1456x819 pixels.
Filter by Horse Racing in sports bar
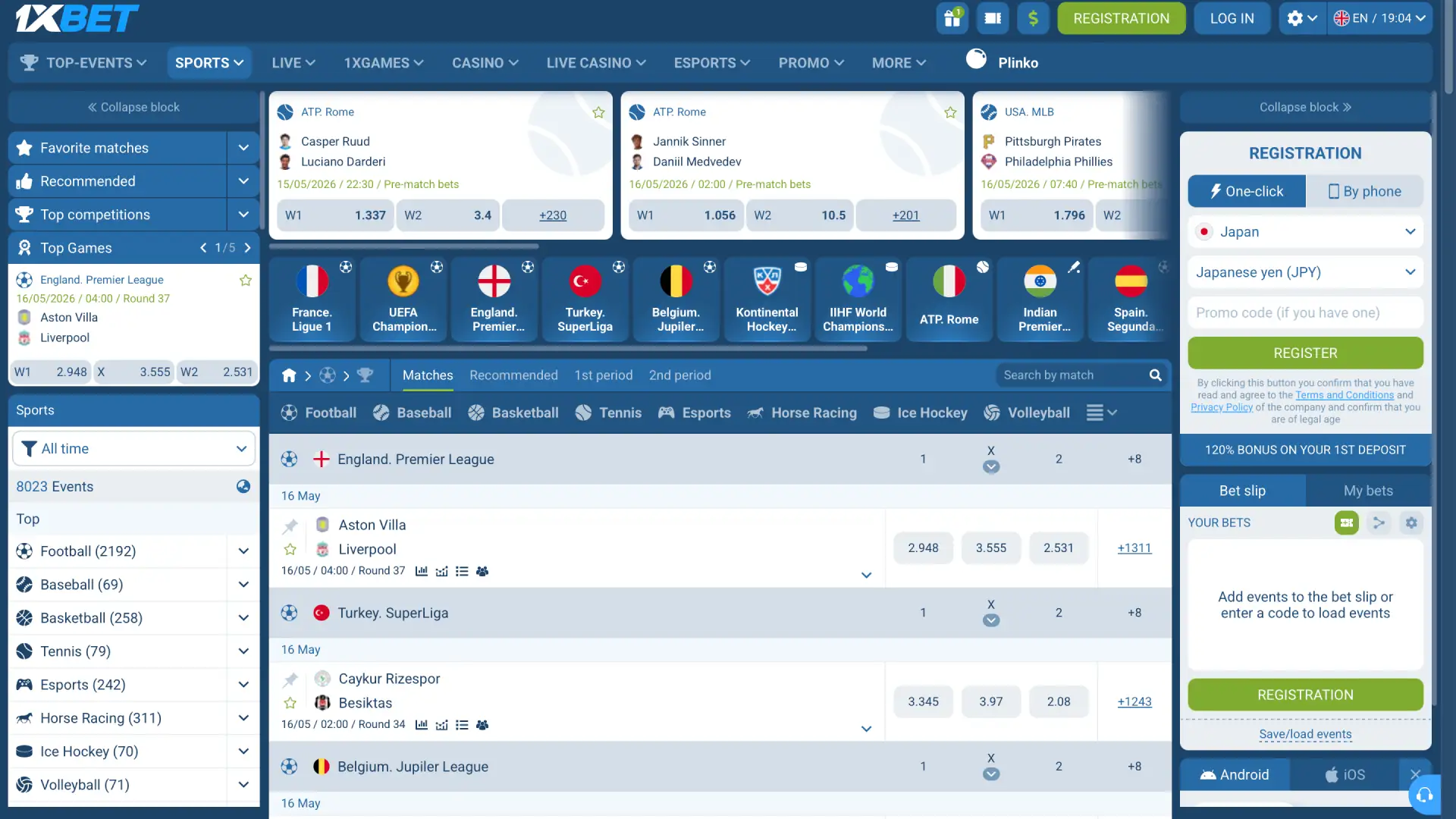[x=802, y=413]
